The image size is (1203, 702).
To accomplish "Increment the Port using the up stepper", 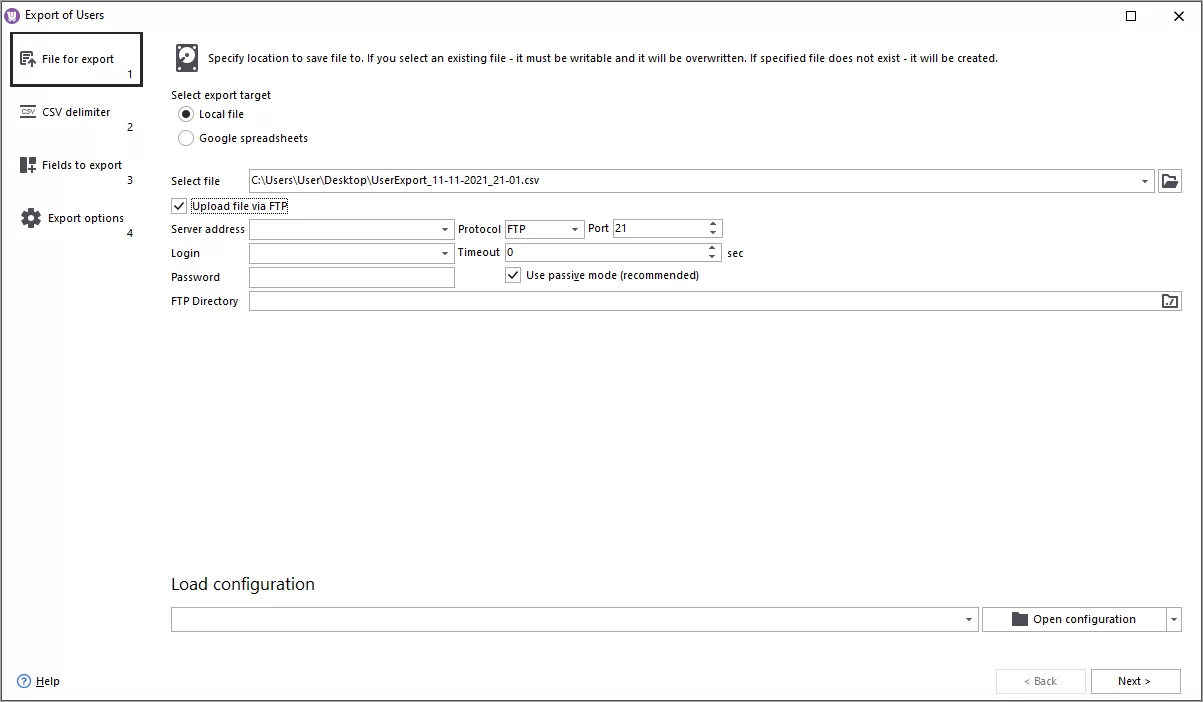I will [x=713, y=223].
